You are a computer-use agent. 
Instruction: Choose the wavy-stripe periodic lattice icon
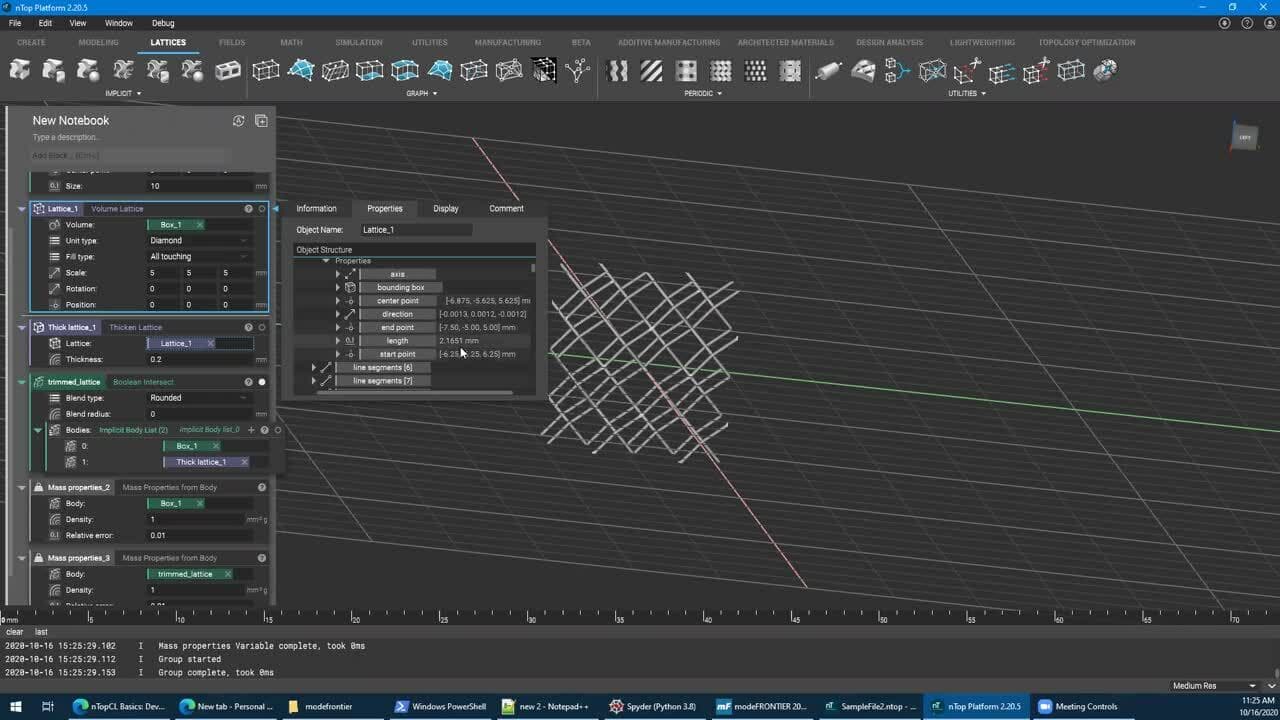tap(617, 70)
